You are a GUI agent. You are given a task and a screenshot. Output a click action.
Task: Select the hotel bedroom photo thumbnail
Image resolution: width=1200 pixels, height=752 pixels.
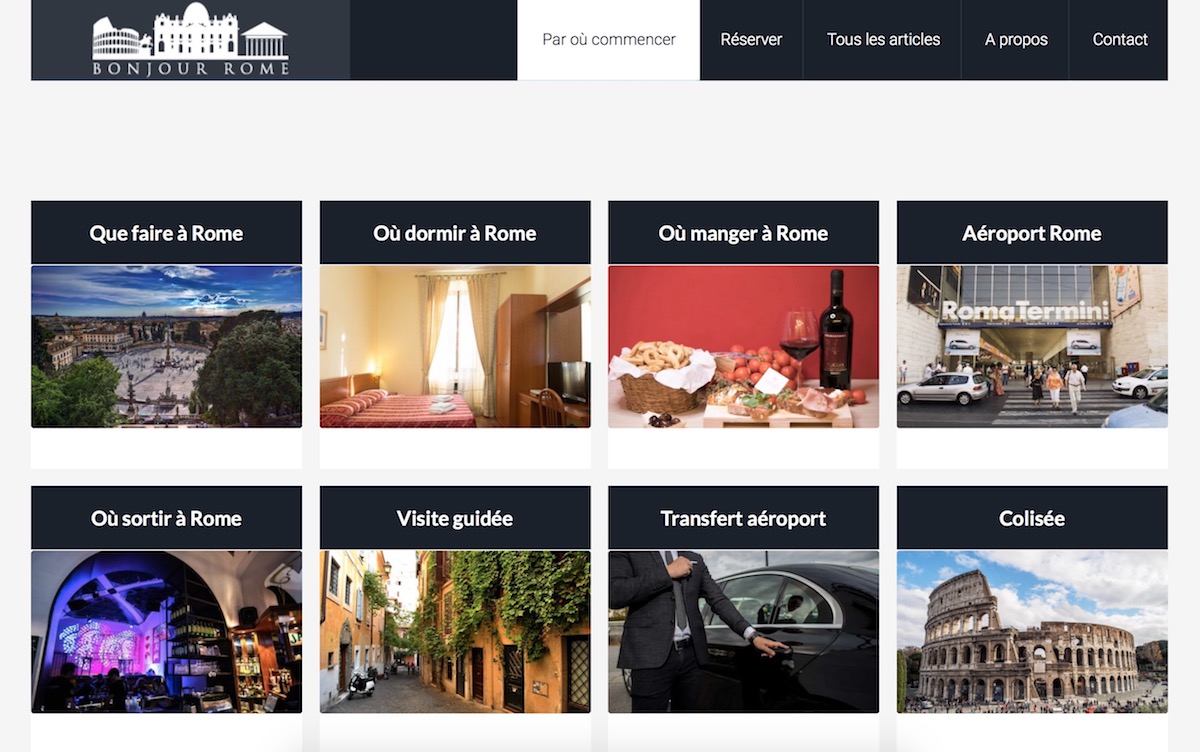[455, 346]
